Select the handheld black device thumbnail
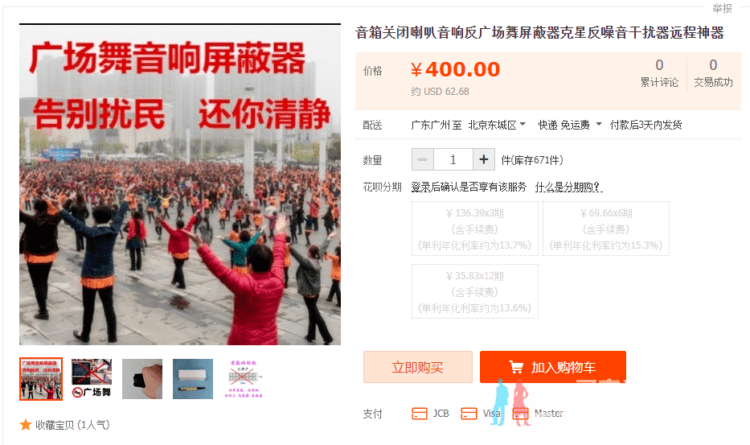750x445 pixels. point(142,378)
